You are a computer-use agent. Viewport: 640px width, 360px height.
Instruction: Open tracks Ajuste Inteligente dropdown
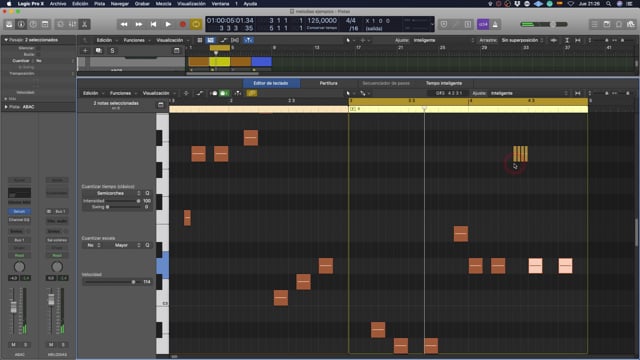(443, 40)
